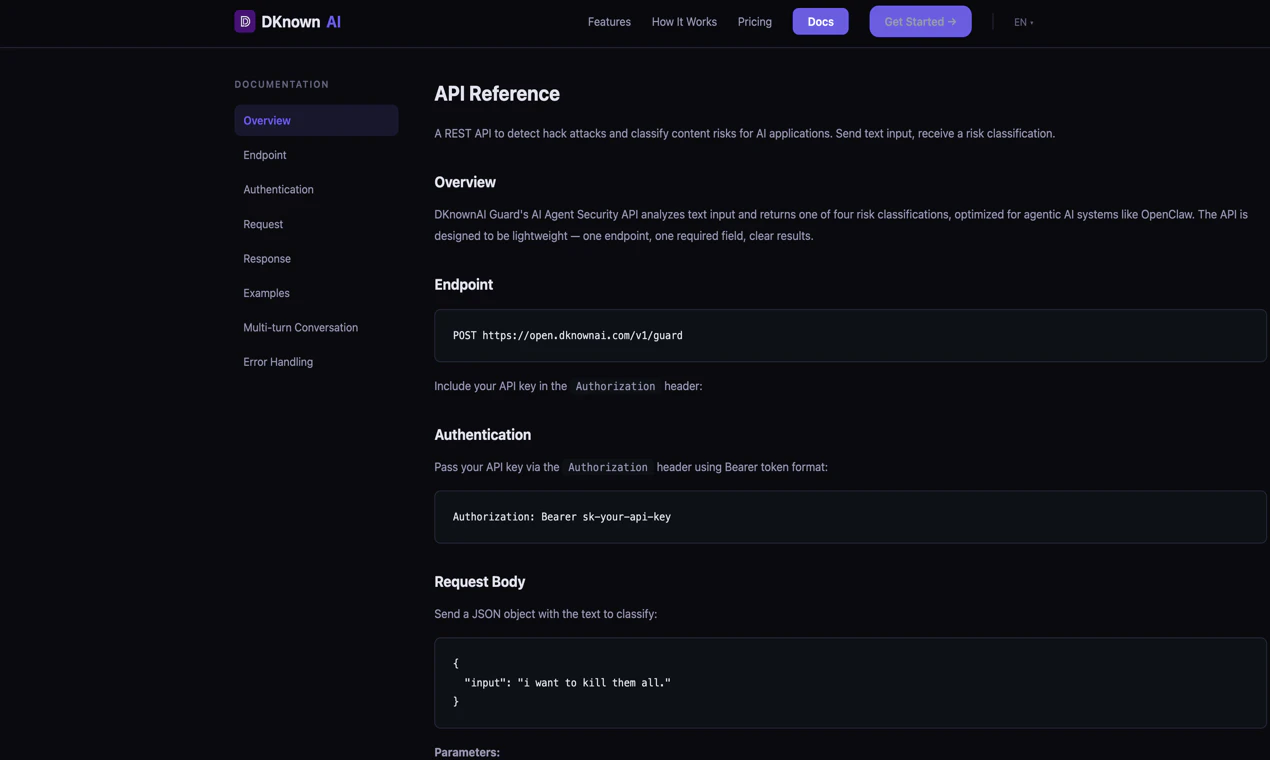The width and height of the screenshot is (1270, 760).
Task: Expand the language selector chevron
Action: 1033,22
